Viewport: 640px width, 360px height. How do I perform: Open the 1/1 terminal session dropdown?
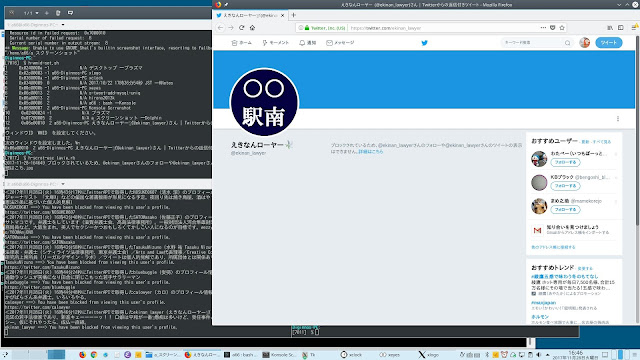coord(31,13)
